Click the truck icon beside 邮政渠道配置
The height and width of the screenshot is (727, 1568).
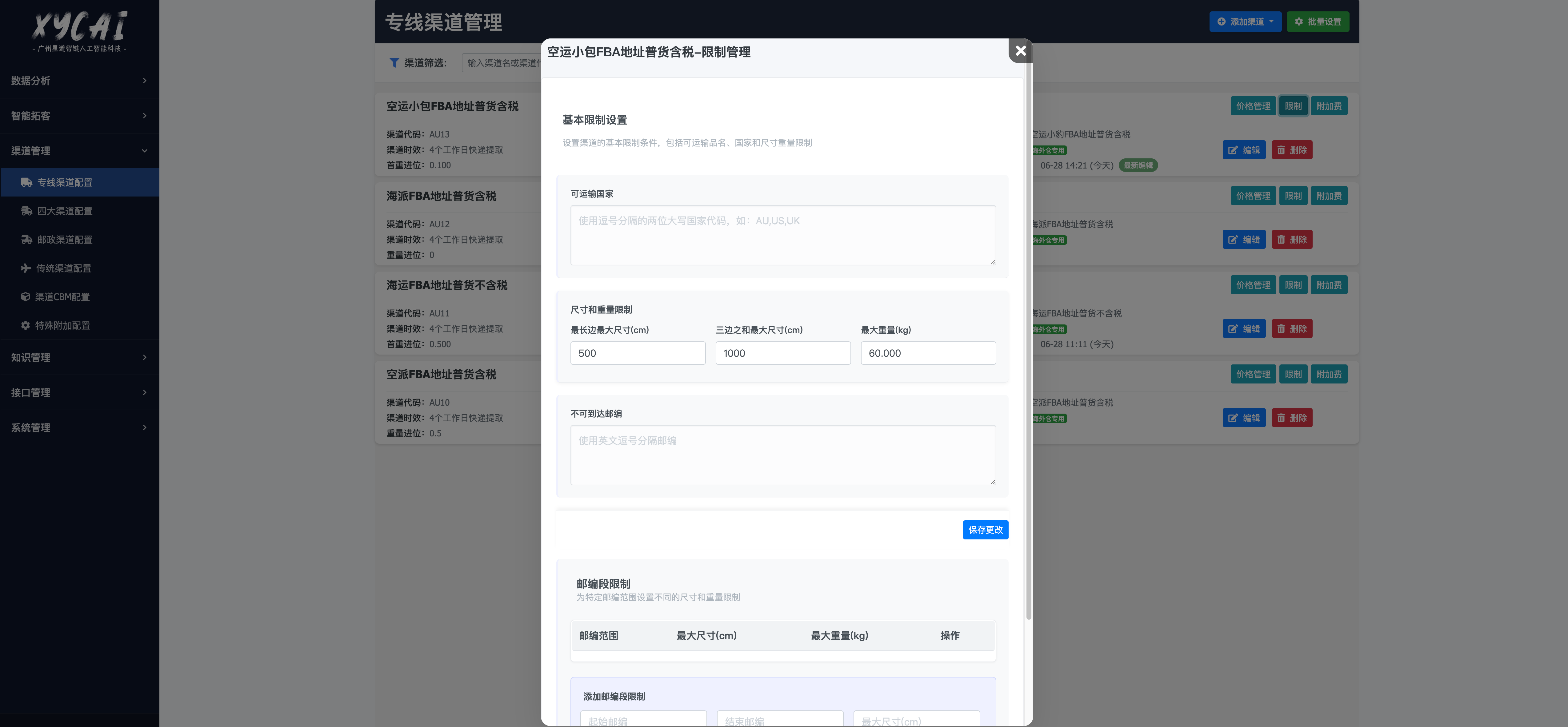26,240
